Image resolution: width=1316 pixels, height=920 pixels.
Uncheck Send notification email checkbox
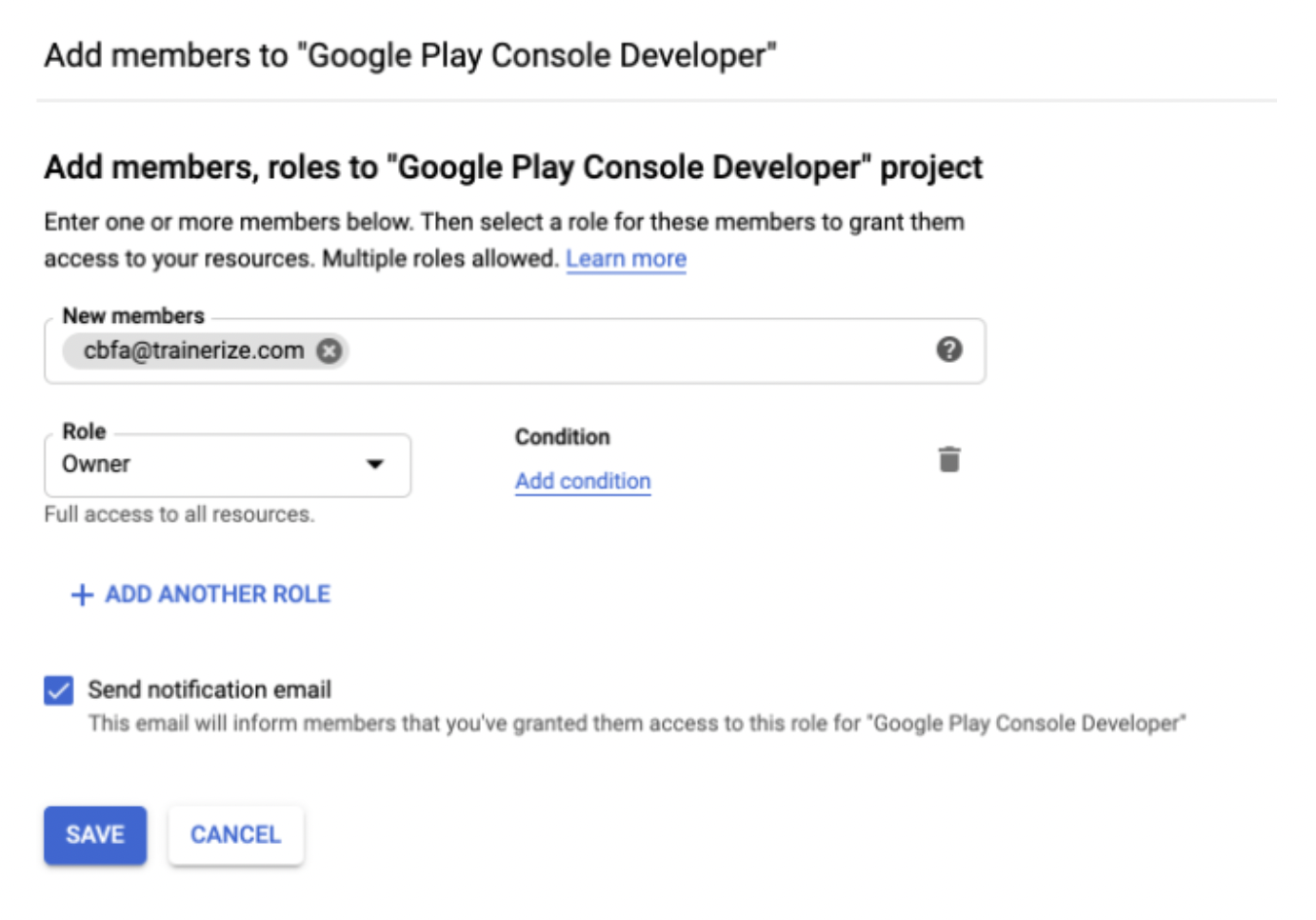coord(58,690)
